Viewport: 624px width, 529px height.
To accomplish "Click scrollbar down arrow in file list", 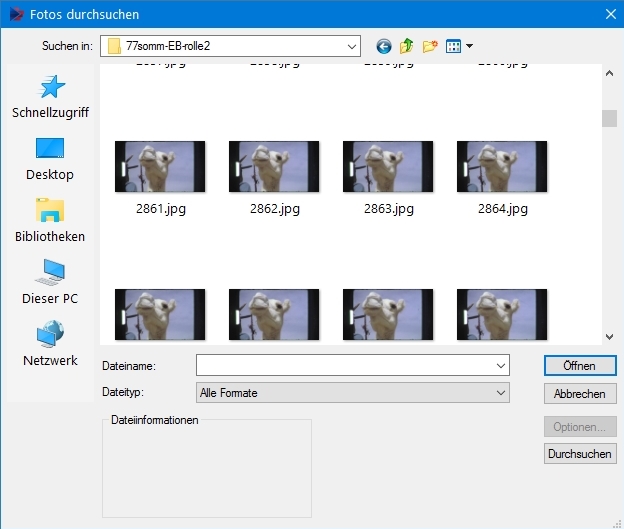I will click(x=609, y=337).
